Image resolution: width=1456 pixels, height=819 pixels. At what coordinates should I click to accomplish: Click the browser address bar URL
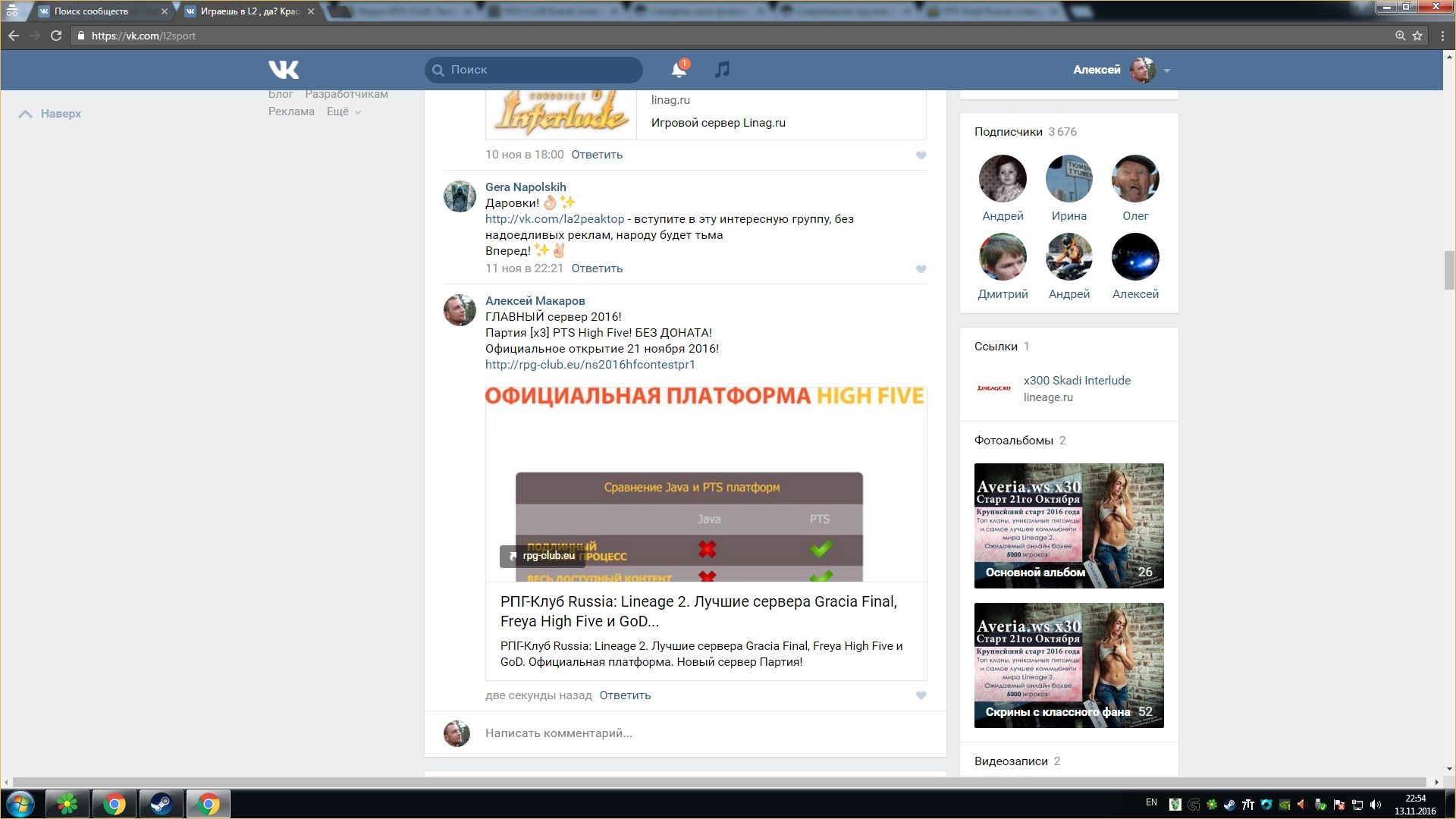pyautogui.click(x=143, y=36)
